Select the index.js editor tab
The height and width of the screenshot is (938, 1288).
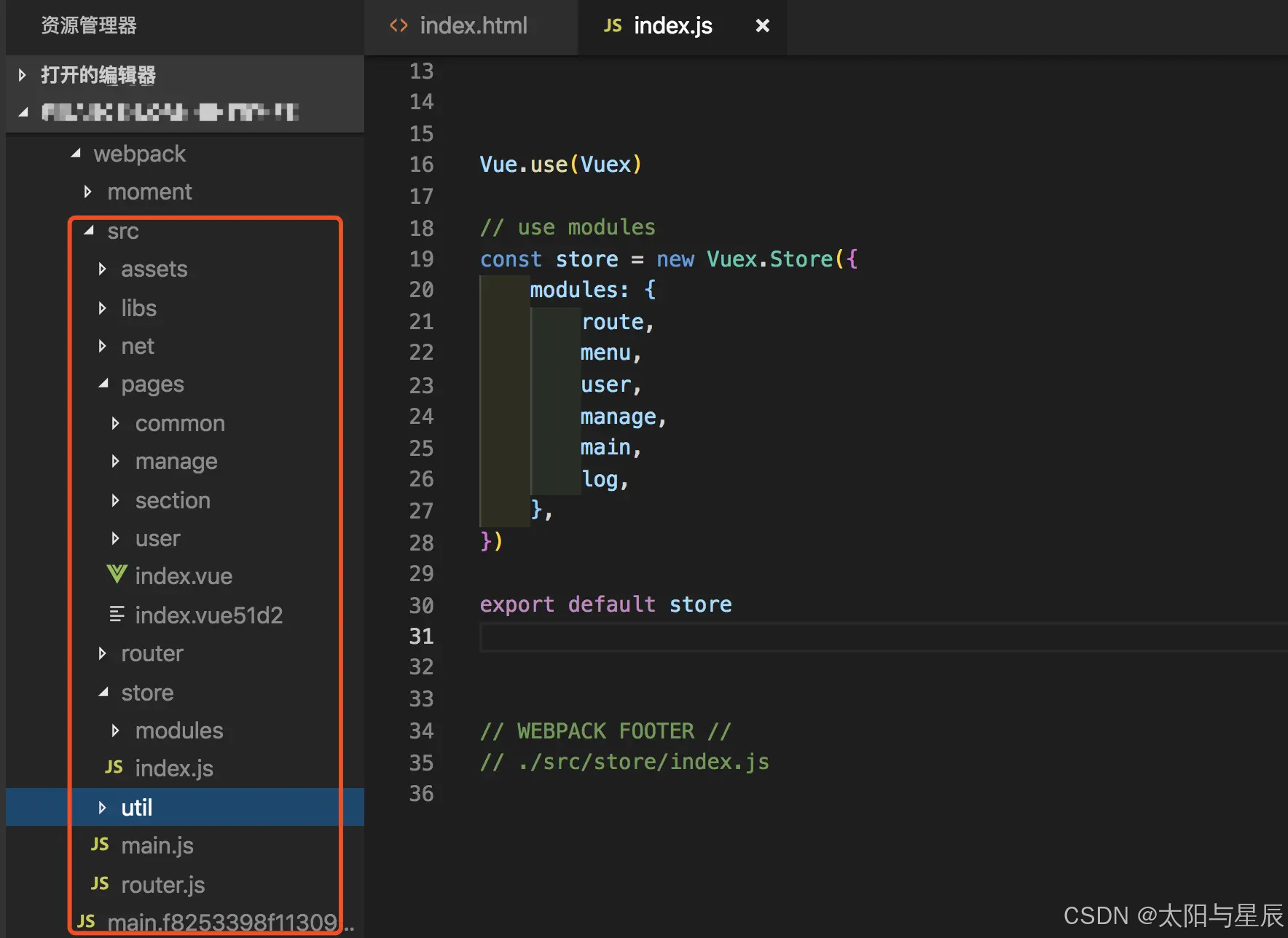pos(682,26)
